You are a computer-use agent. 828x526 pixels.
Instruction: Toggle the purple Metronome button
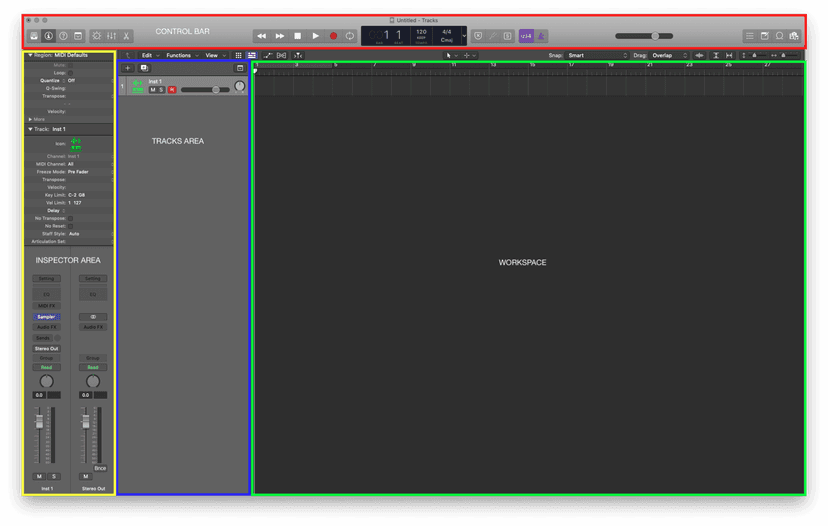[x=541, y=36]
